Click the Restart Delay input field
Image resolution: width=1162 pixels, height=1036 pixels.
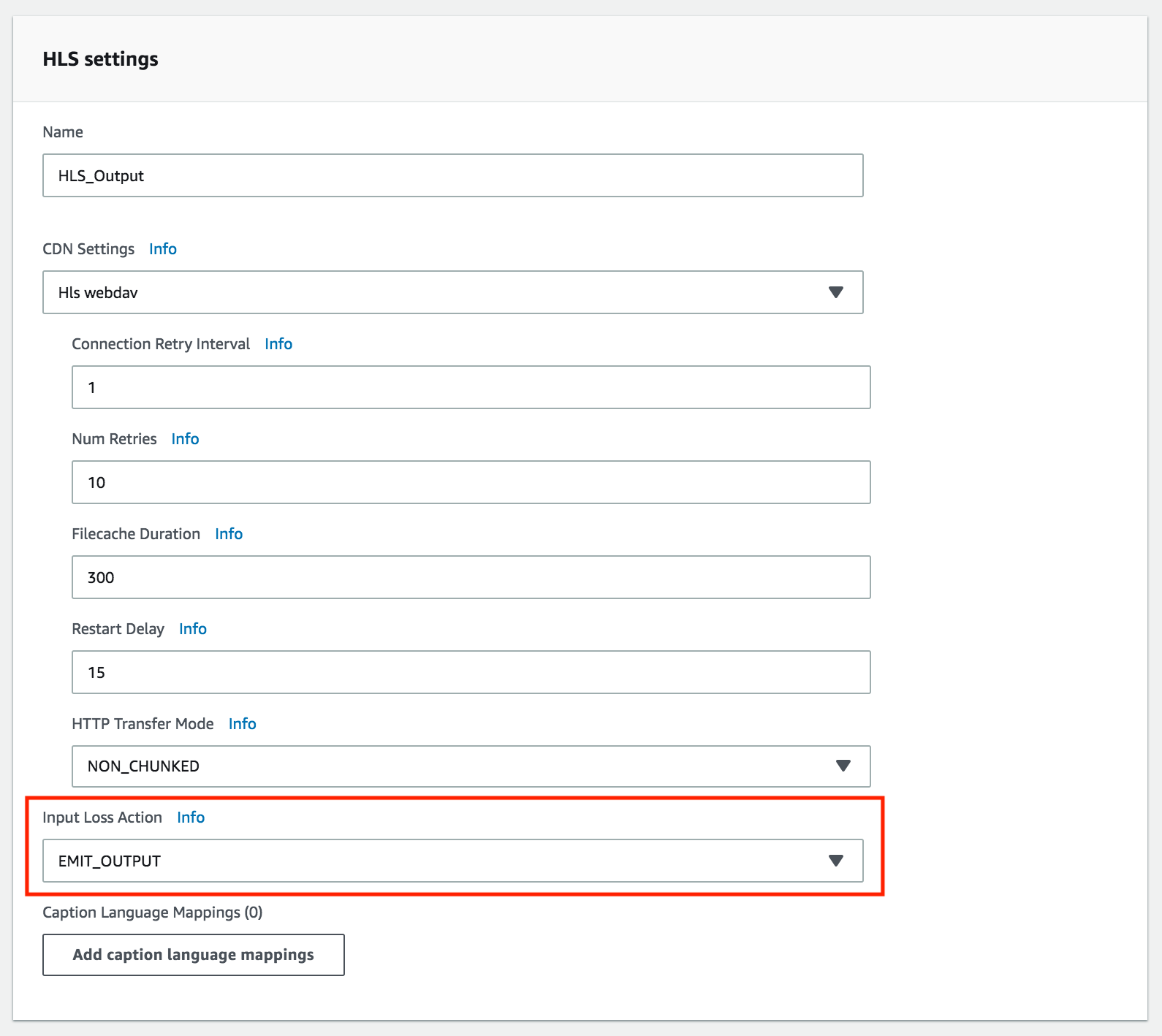[471, 672]
